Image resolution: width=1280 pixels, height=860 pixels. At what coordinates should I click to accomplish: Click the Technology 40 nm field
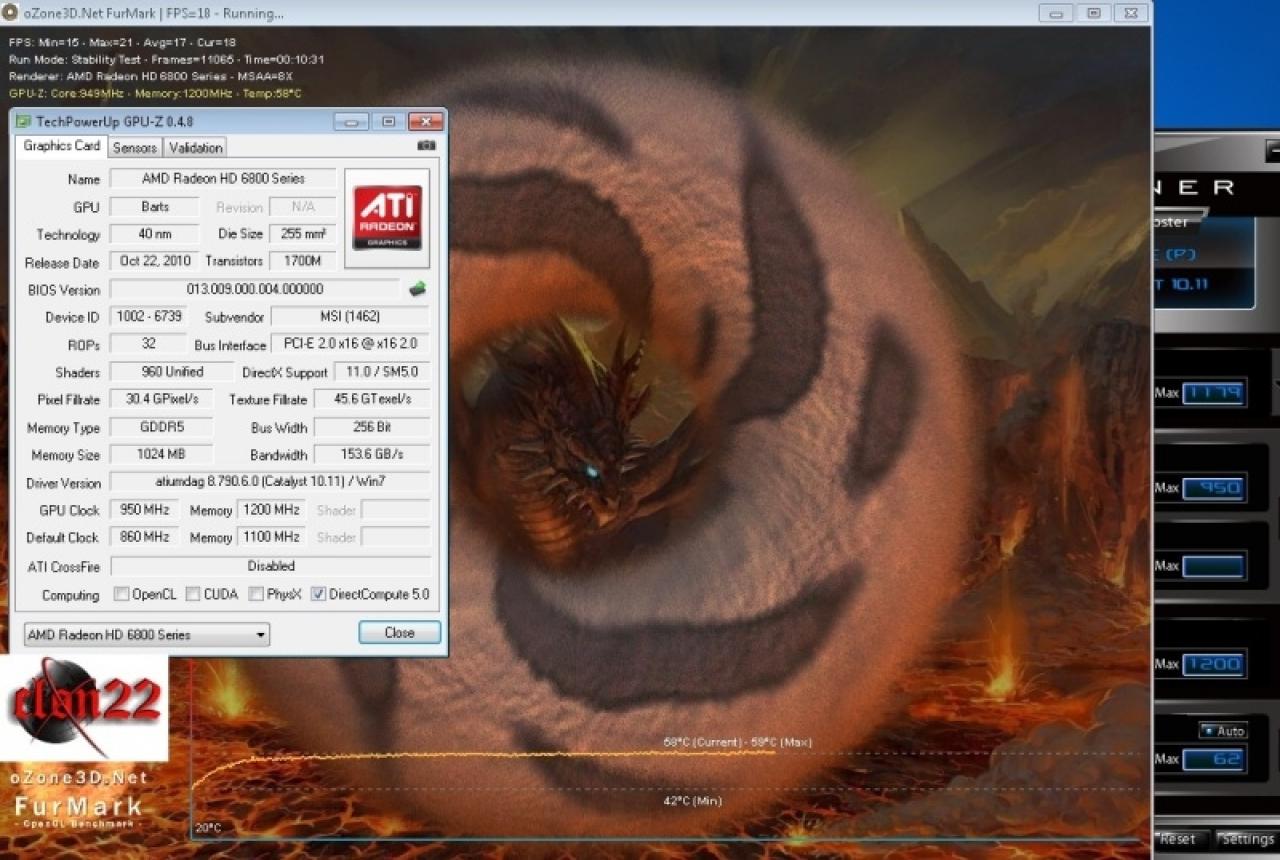point(155,234)
